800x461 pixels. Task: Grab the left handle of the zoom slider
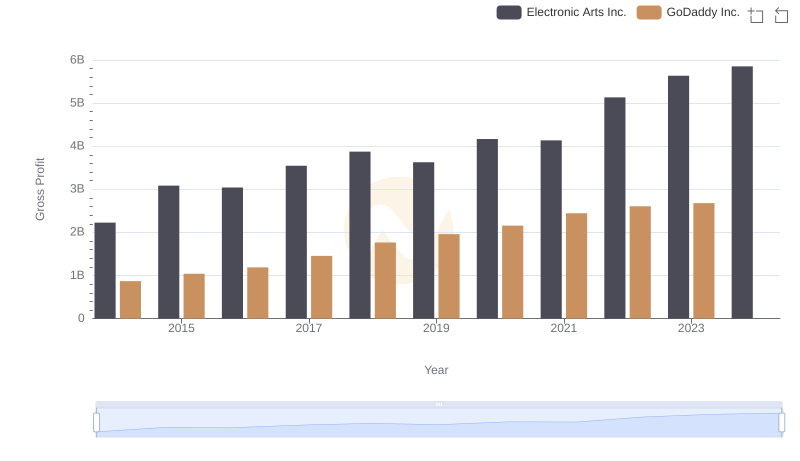pos(96,423)
